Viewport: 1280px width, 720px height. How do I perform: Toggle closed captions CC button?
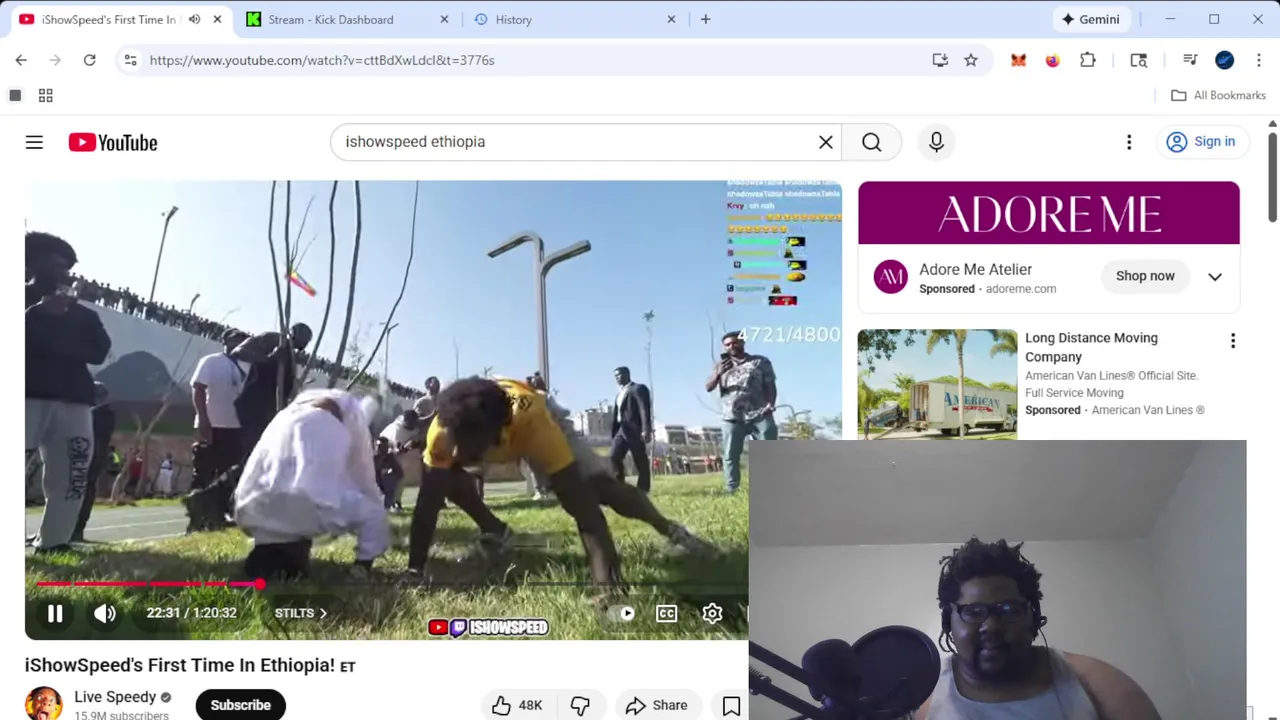(667, 613)
